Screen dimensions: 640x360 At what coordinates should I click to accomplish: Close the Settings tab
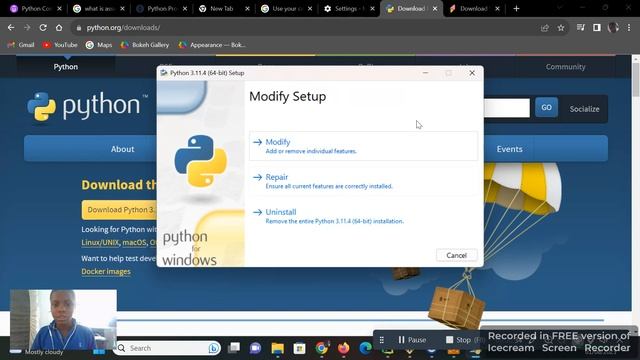coord(372,8)
